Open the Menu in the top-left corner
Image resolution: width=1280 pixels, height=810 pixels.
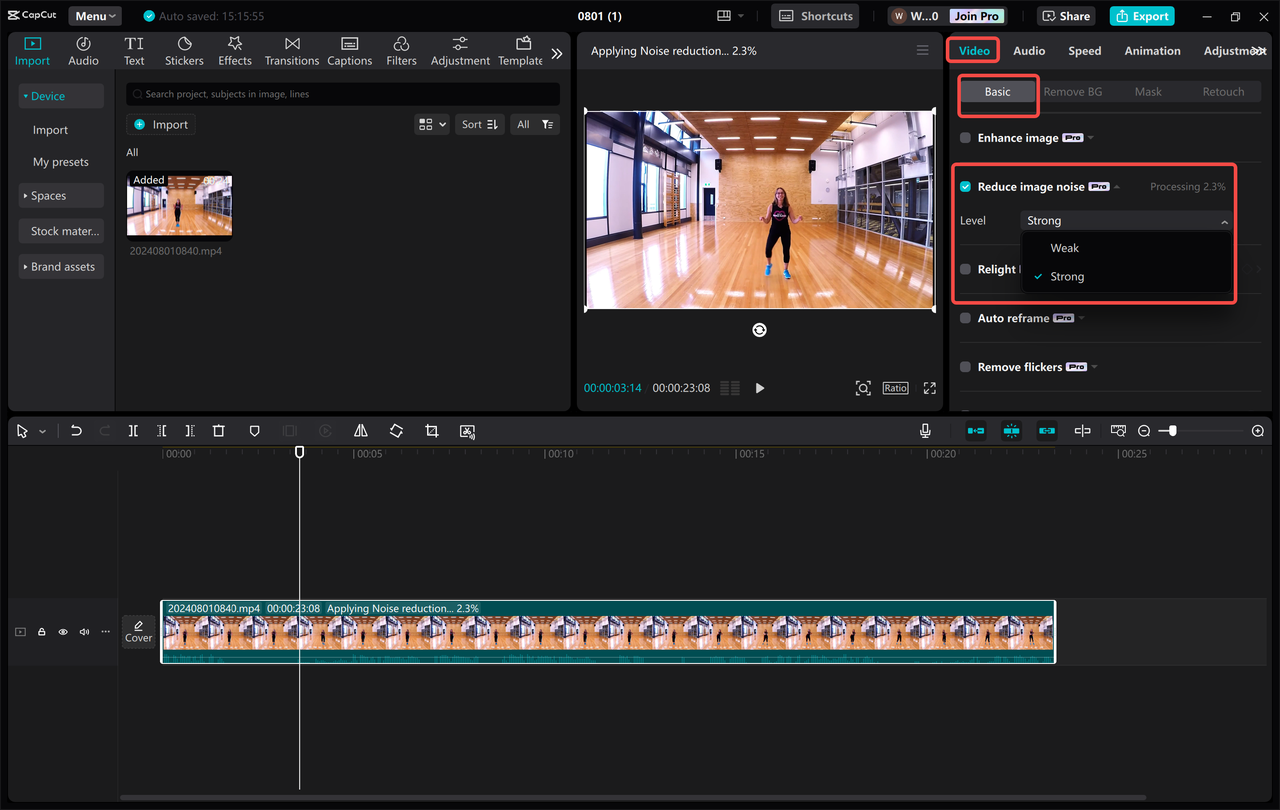[94, 15]
